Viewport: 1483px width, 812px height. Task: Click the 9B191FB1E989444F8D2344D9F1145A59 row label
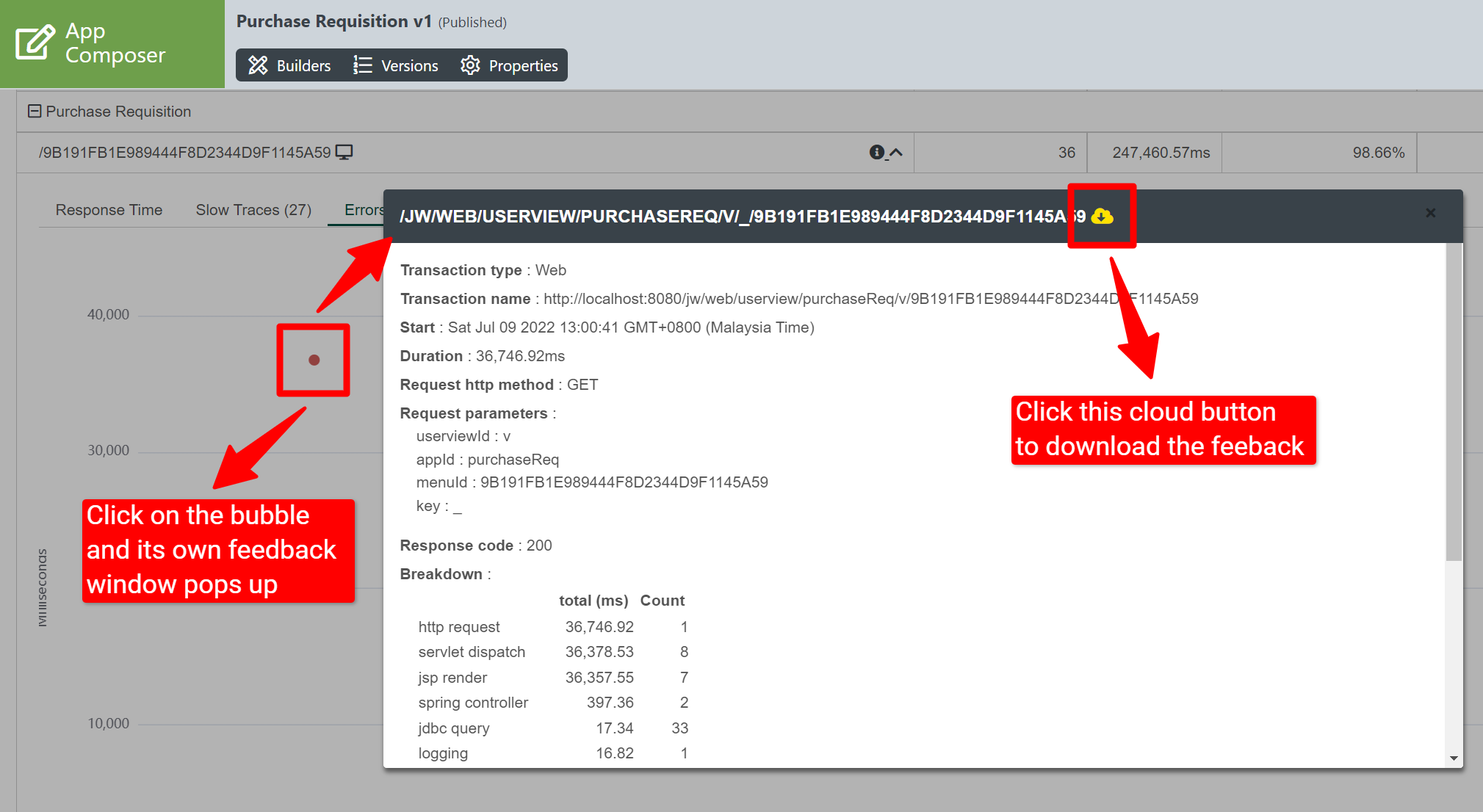[185, 152]
